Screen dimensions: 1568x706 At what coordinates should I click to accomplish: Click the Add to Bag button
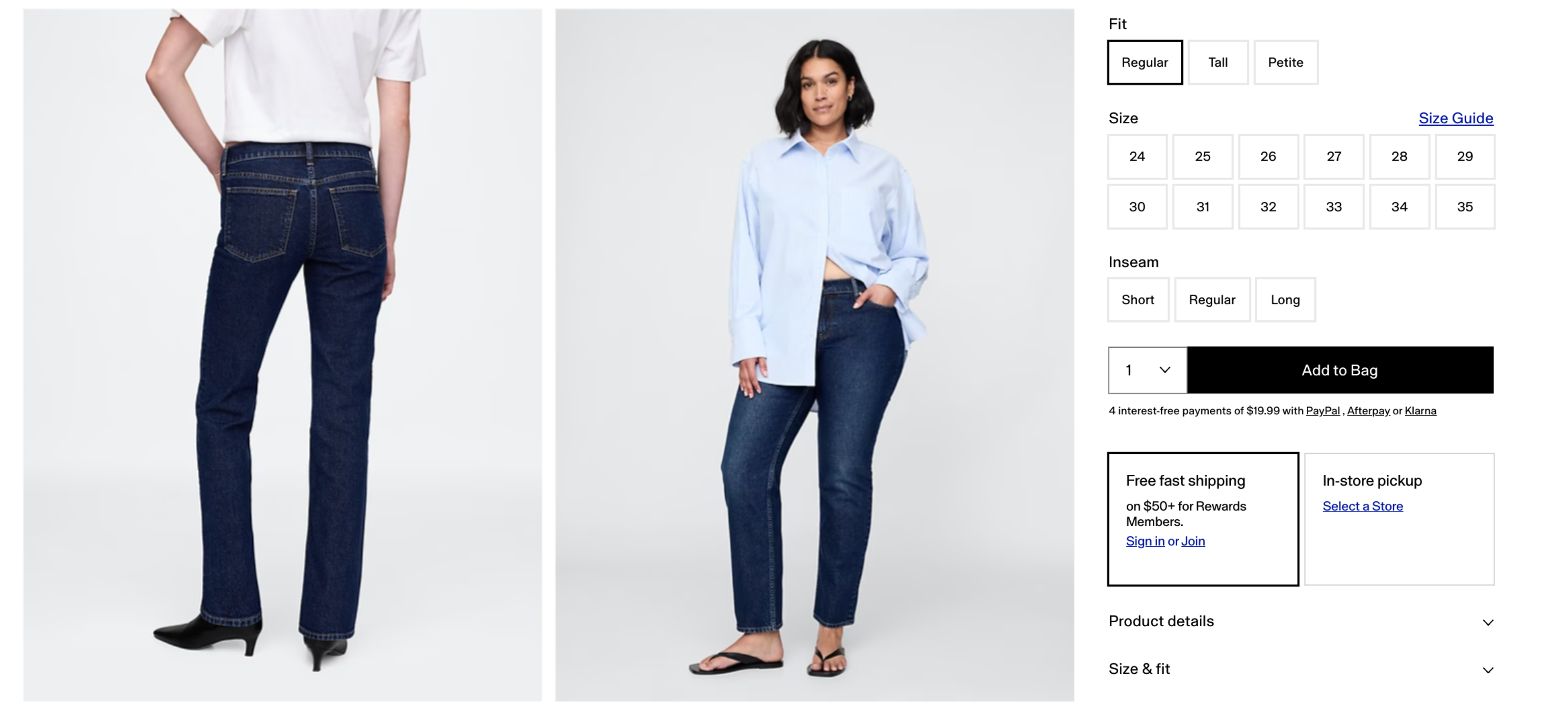point(1340,370)
